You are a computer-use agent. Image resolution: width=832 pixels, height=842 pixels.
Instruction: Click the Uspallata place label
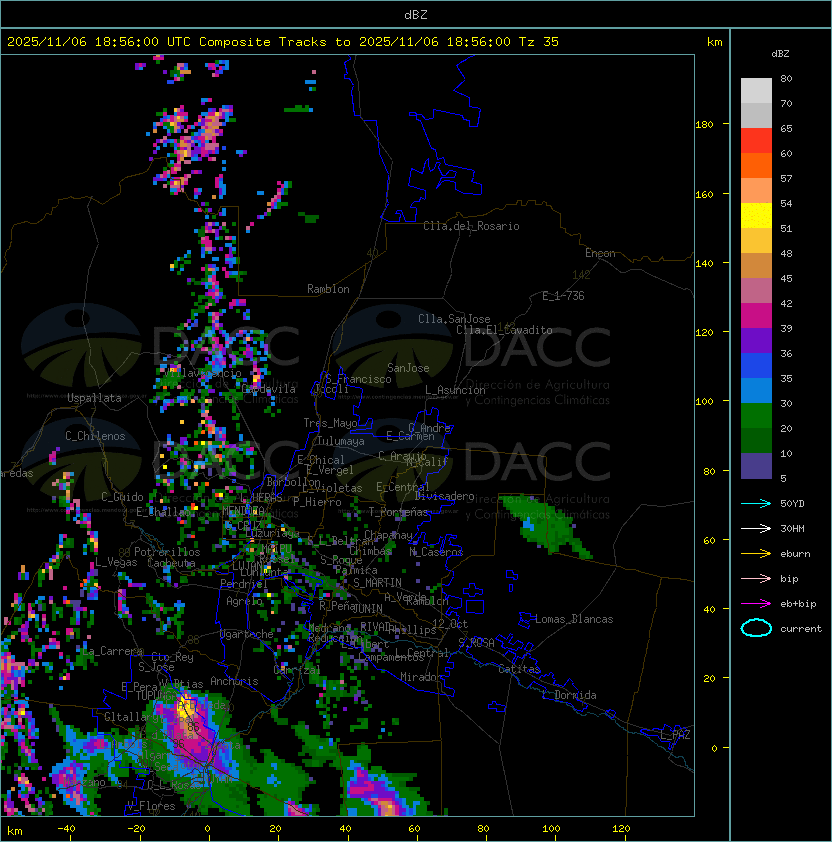tap(94, 398)
